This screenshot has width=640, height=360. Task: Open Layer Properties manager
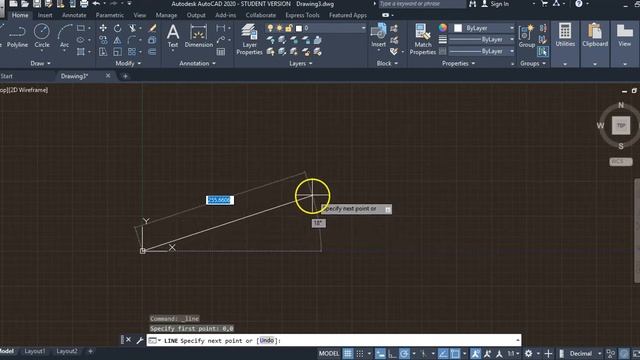249,39
